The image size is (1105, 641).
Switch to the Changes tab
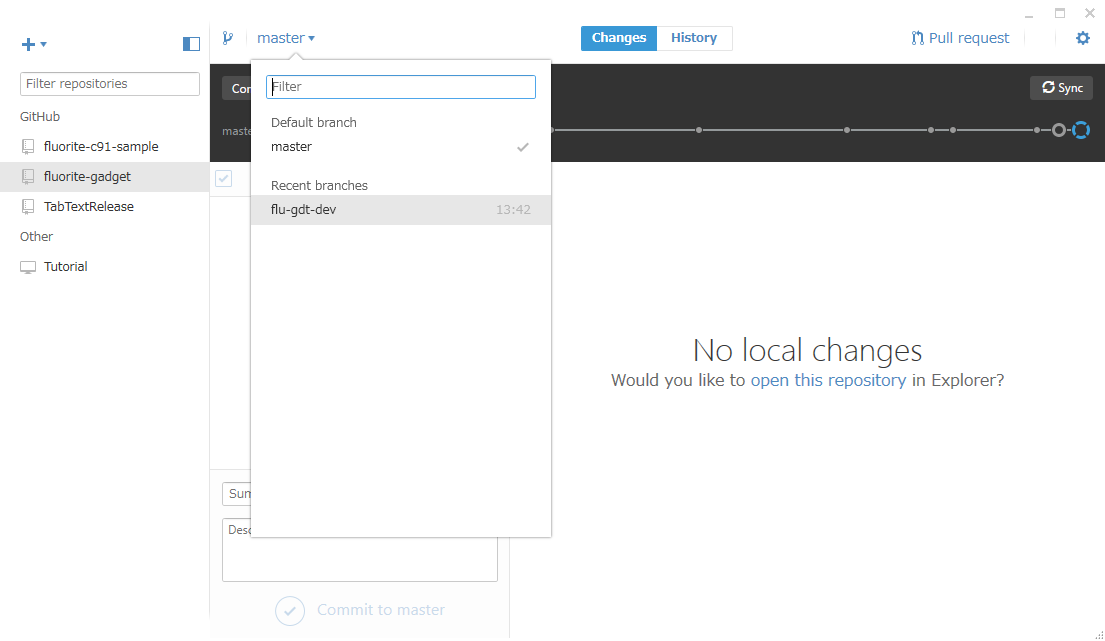coord(618,37)
